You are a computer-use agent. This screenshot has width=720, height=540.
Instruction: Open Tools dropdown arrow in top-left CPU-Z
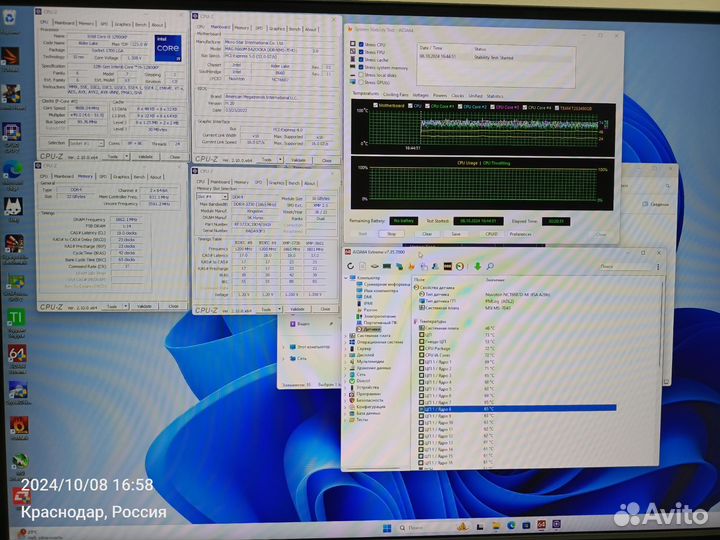tap(127, 157)
